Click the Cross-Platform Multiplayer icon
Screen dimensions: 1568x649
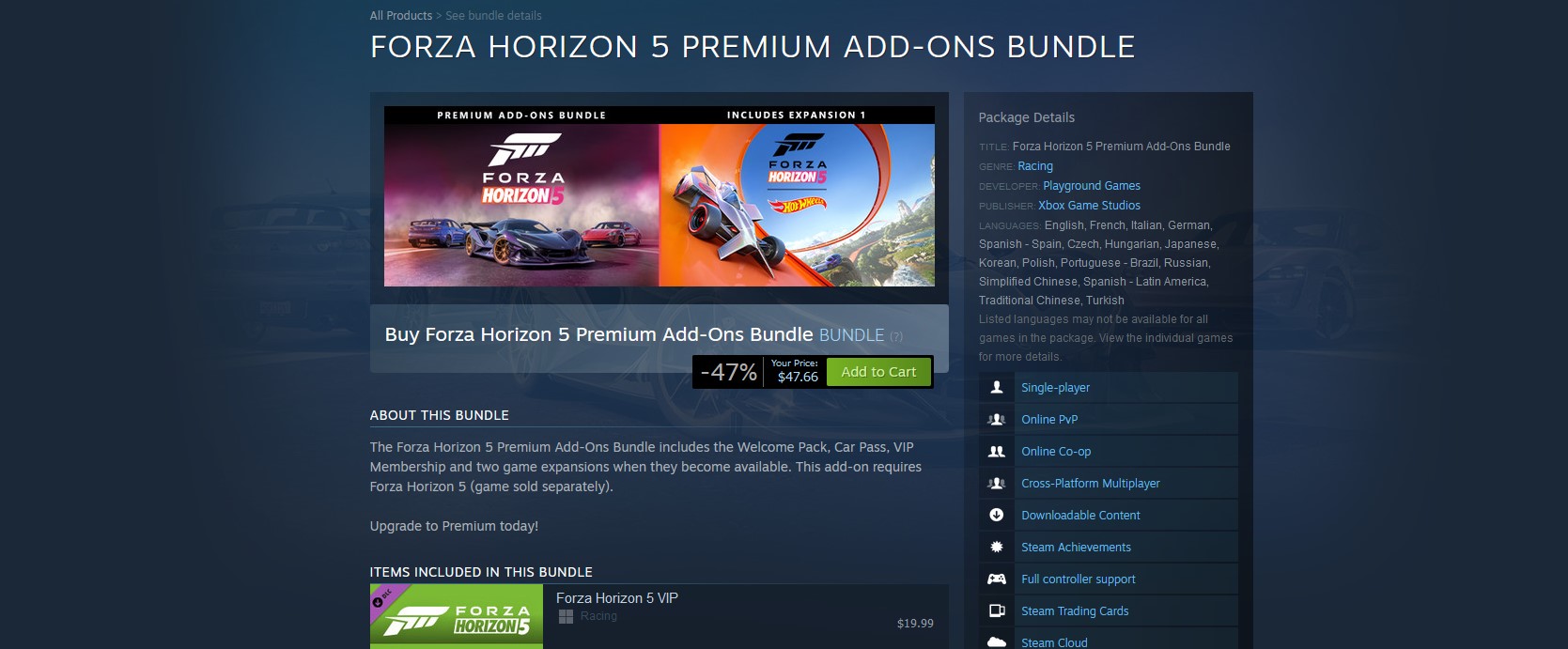pyautogui.click(x=997, y=483)
